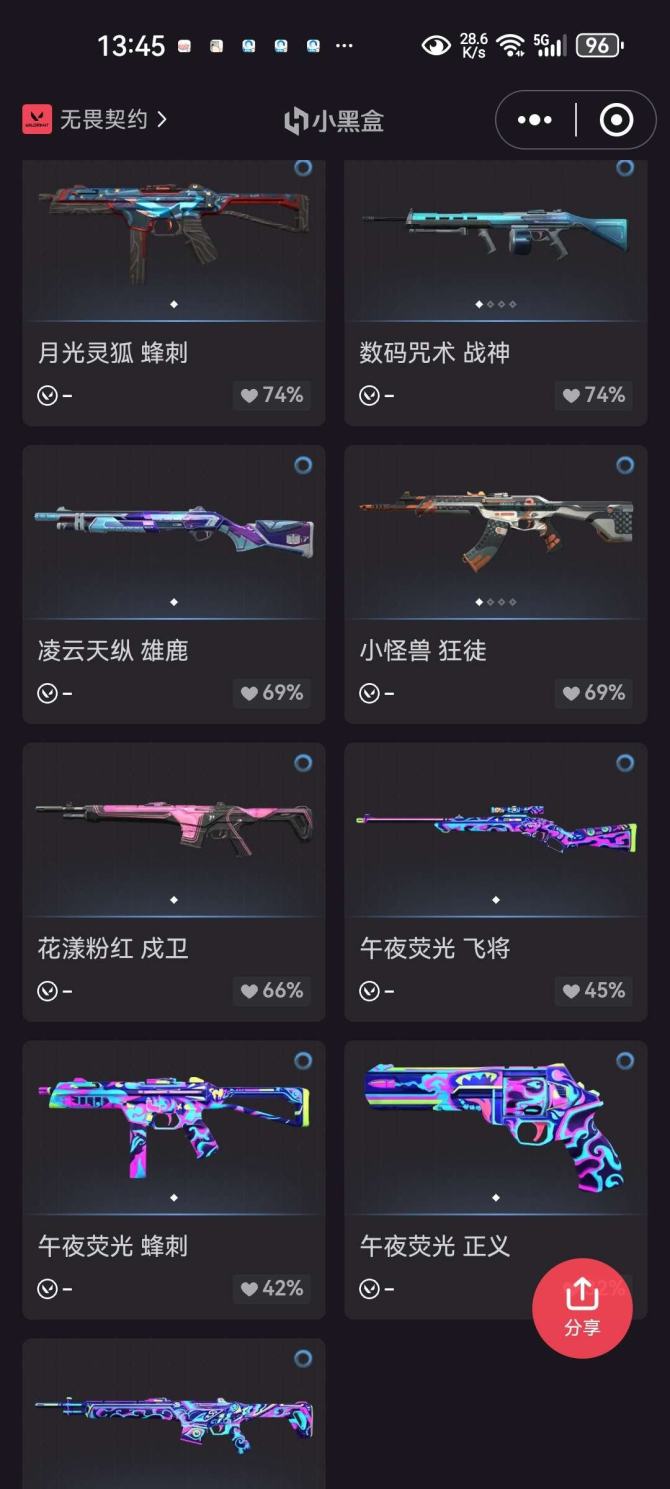Open the mini program three-dots menu

(x=534, y=120)
